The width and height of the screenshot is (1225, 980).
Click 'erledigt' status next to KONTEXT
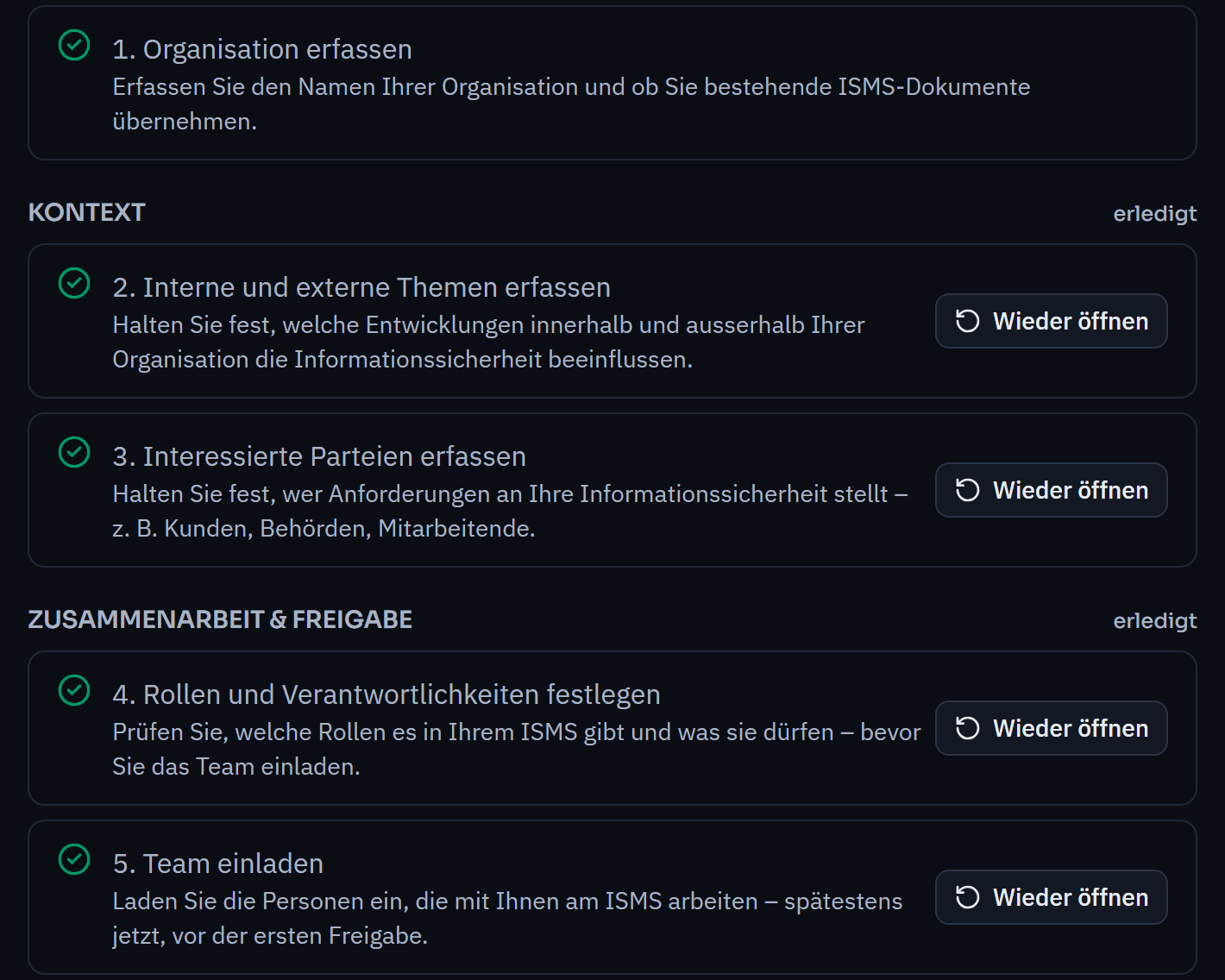pos(1154,214)
